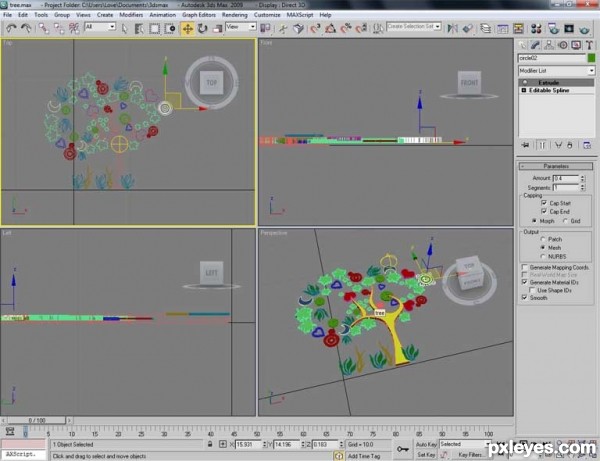Image resolution: width=600 pixels, height=461 pixels.
Task: Click the Set Key button
Action: [426, 454]
